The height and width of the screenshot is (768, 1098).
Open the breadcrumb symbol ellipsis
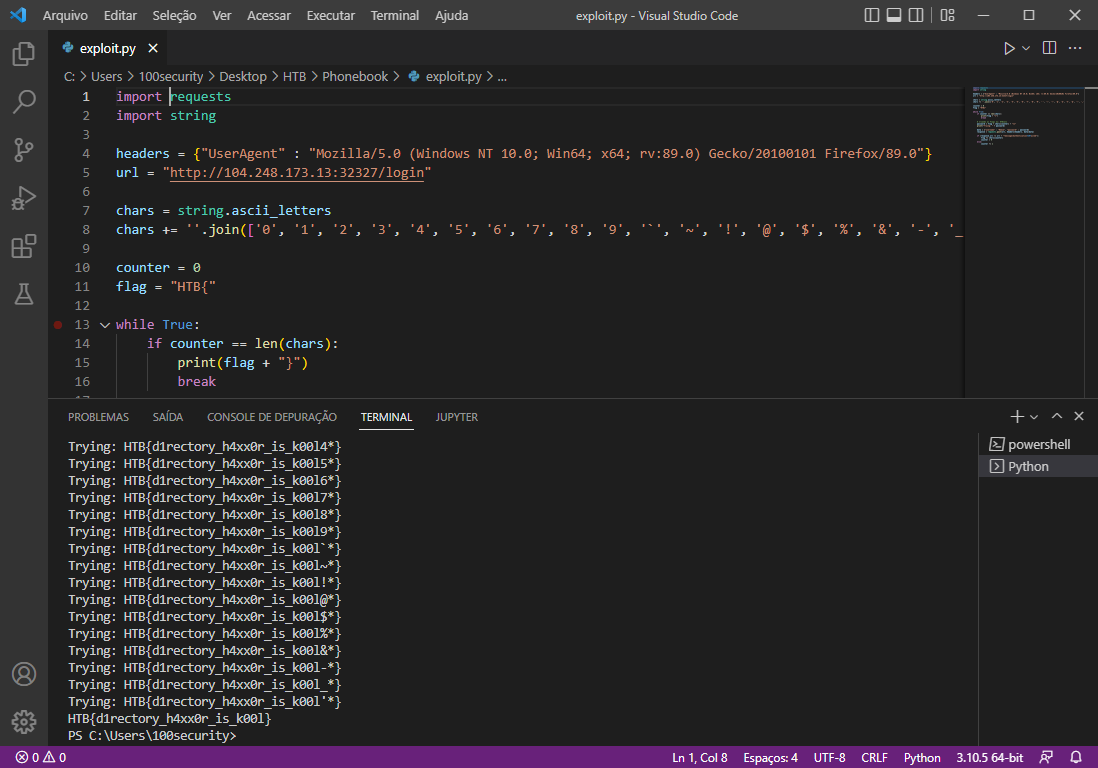click(x=502, y=76)
